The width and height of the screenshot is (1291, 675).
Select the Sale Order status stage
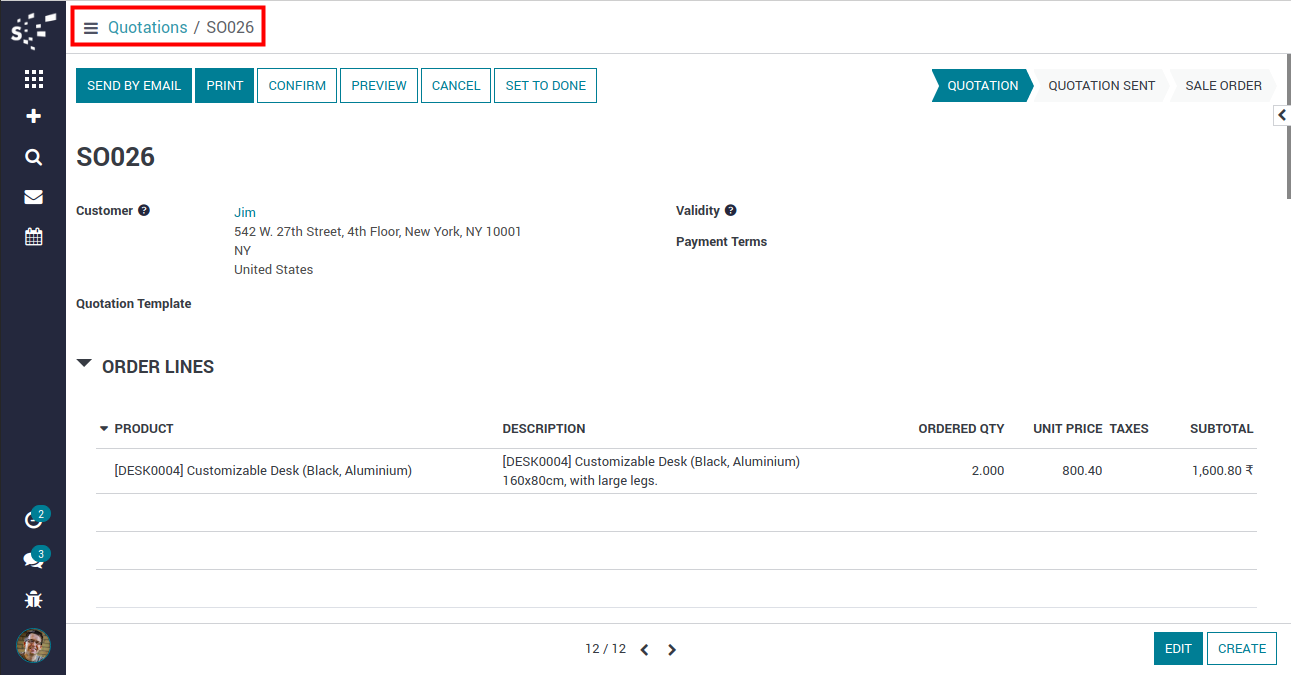point(1223,86)
